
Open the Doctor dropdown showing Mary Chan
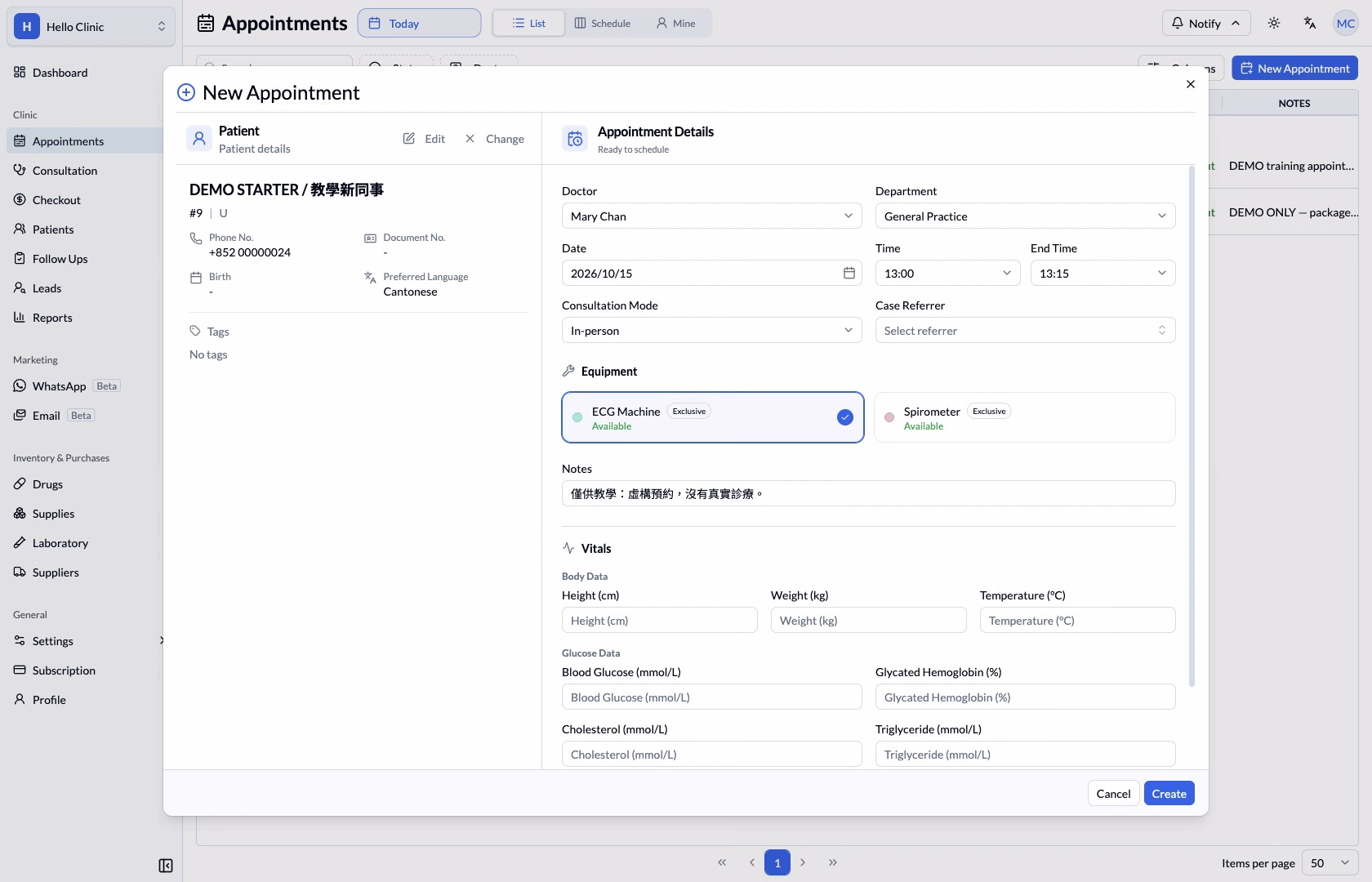pos(712,216)
